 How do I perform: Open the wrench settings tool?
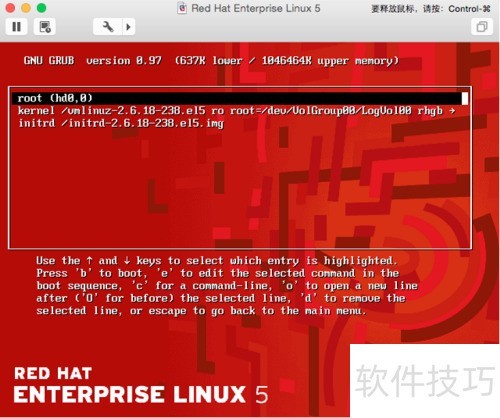[108, 27]
